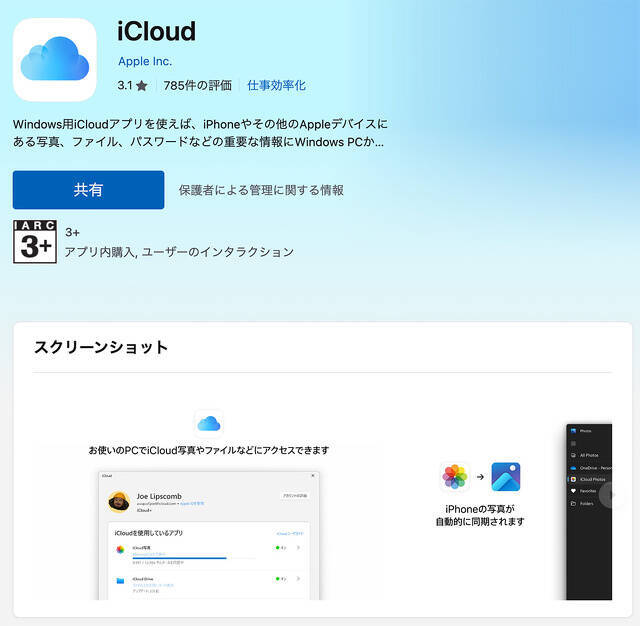Click the Photos flower icon in second screenshot
640x626 pixels.
(454, 476)
